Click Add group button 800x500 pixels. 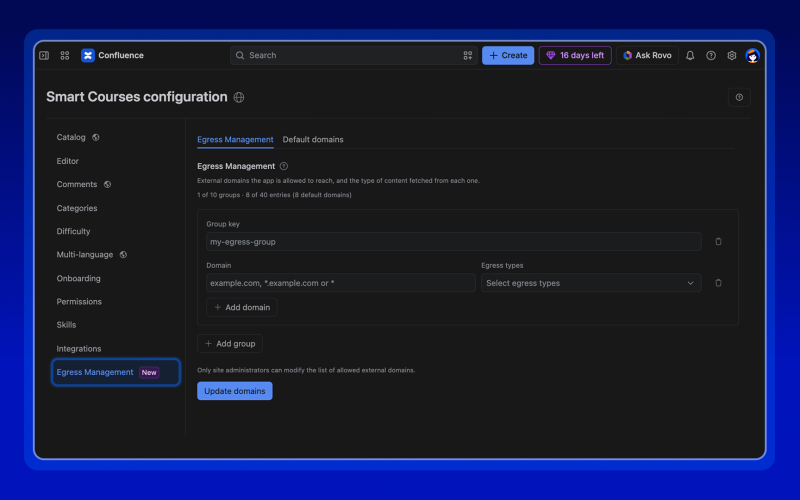coord(230,343)
